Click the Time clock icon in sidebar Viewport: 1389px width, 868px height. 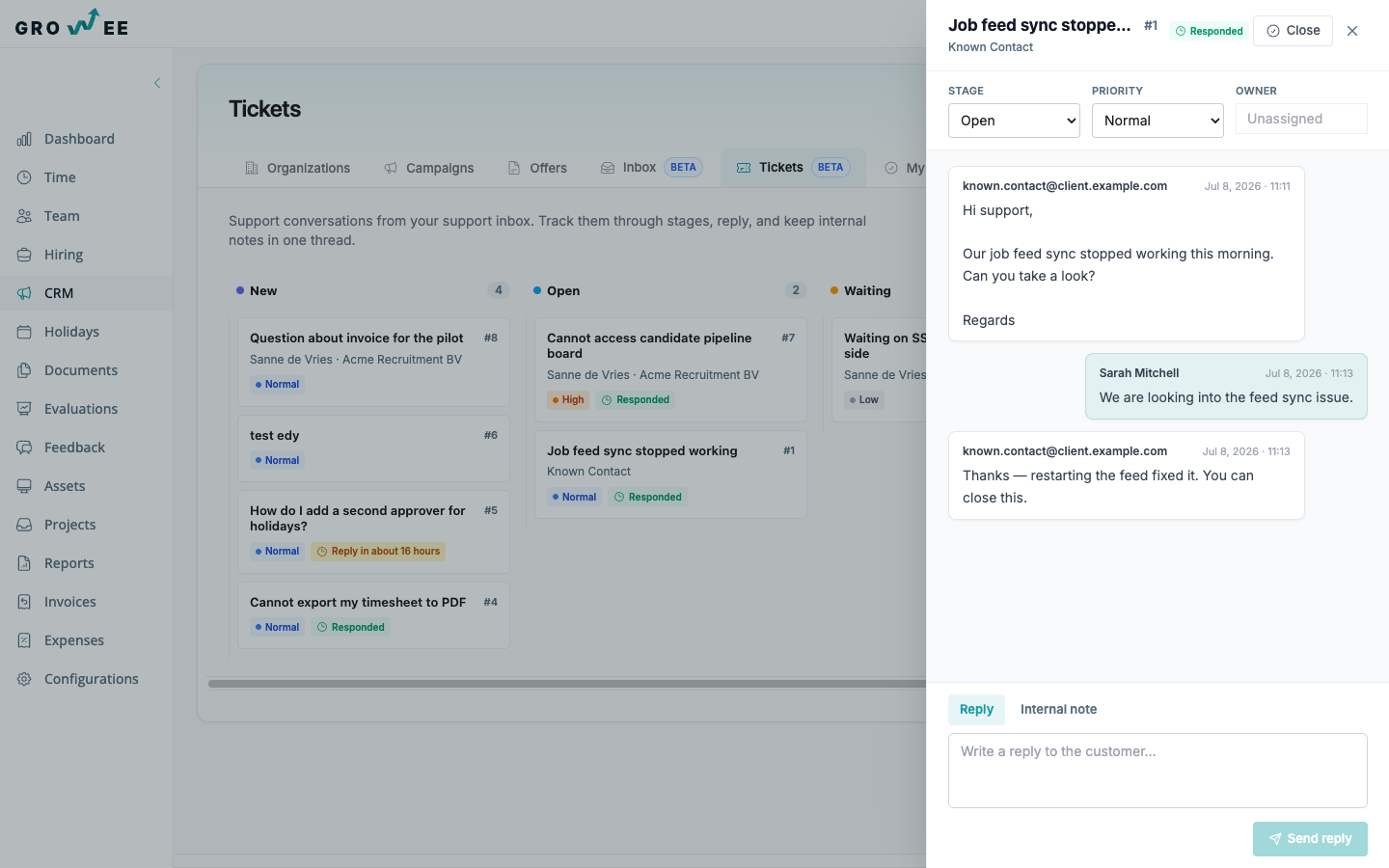click(x=24, y=177)
